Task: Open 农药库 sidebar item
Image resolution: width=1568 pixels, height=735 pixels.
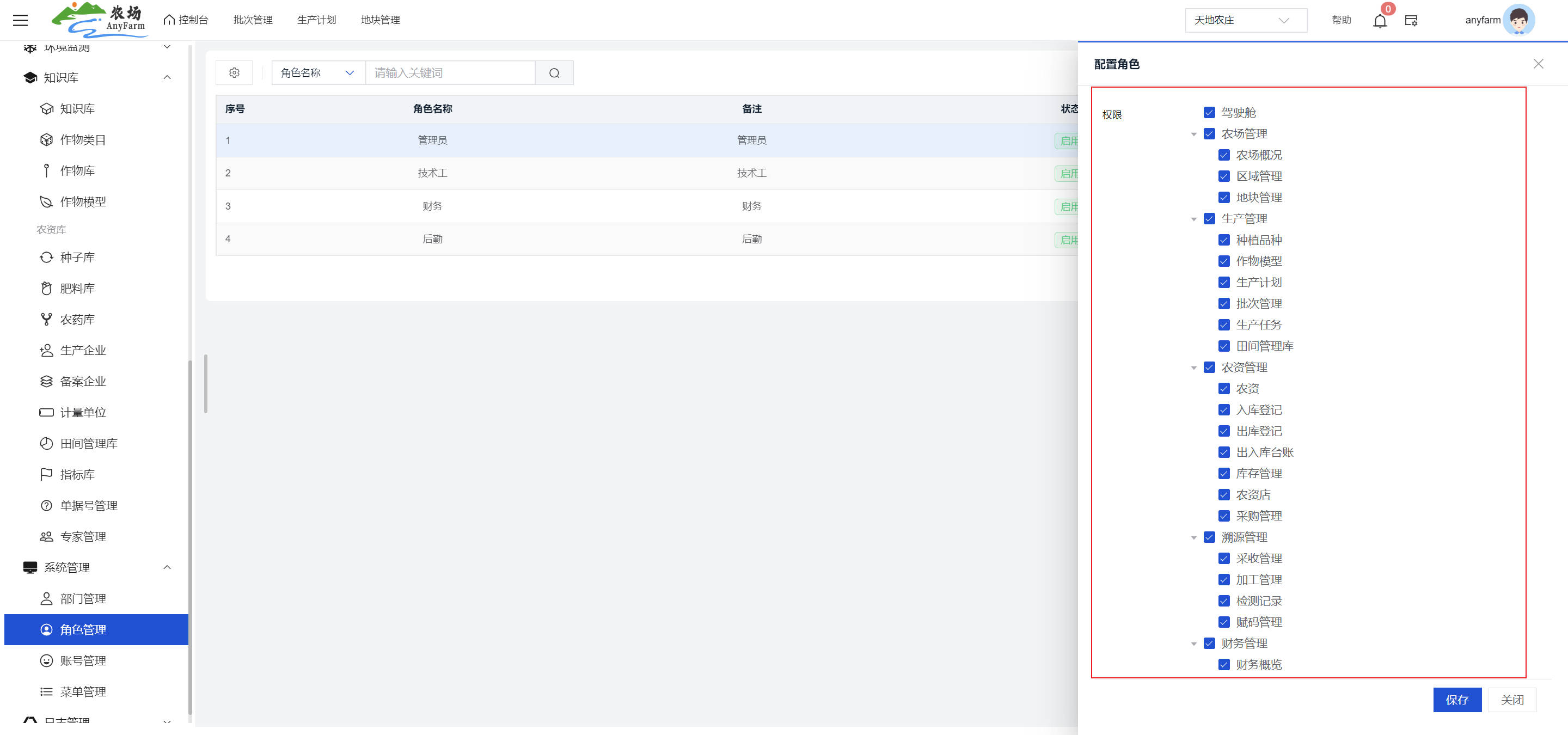Action: [77, 320]
